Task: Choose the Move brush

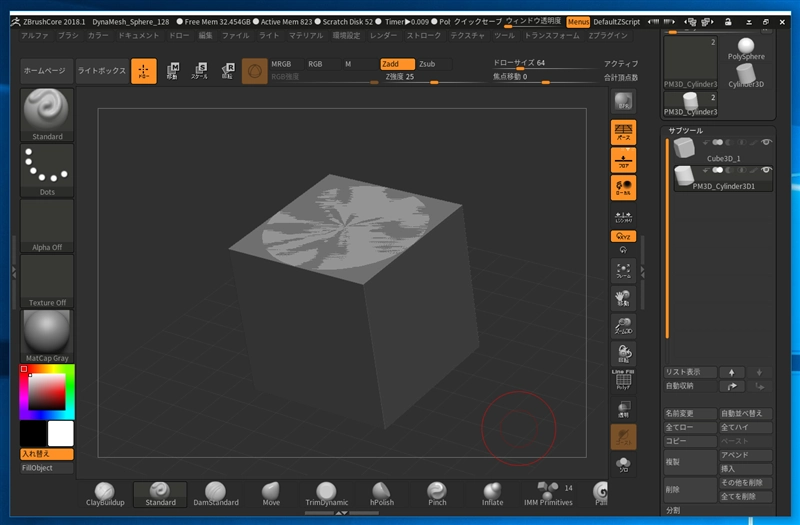Action: [271, 494]
